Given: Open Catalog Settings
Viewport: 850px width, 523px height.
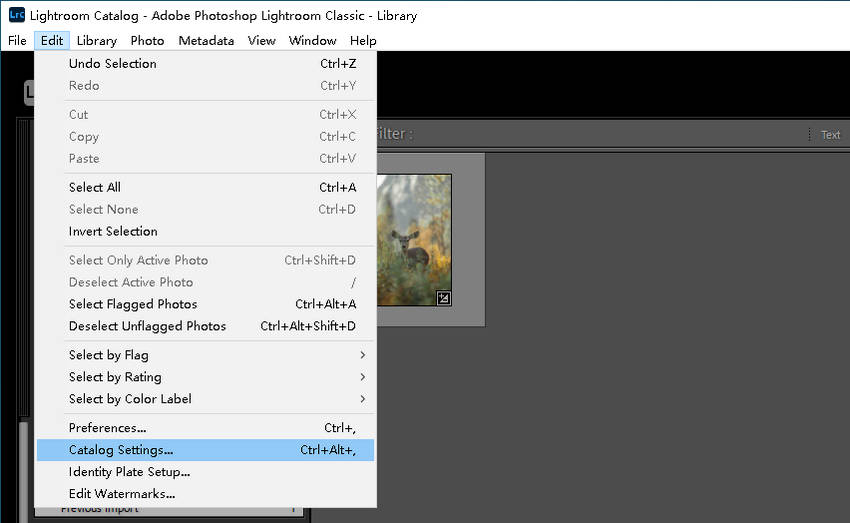Looking at the screenshot, I should pyautogui.click(x=205, y=450).
